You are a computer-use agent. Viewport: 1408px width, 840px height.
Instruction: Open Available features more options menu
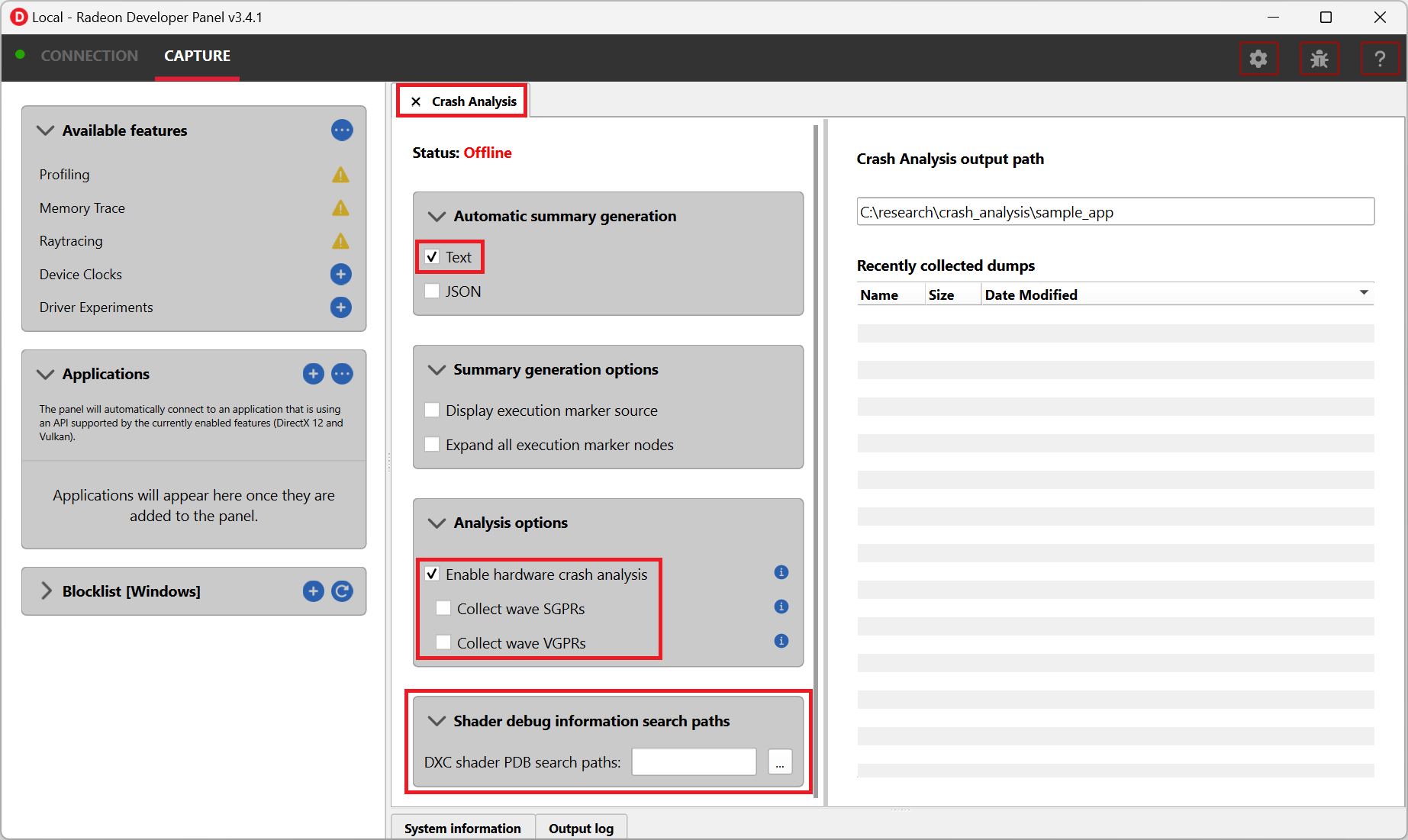(342, 130)
